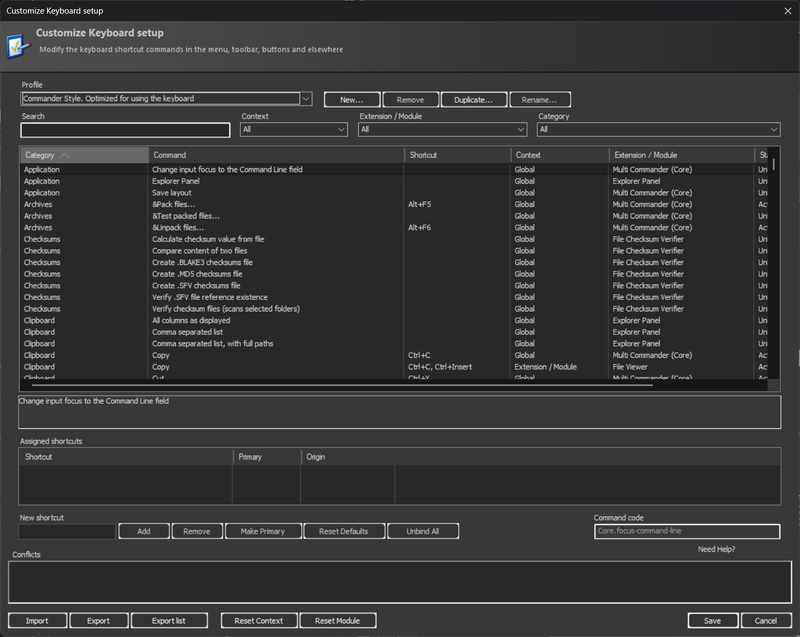The height and width of the screenshot is (637, 800).
Task: Select 'Create .SFV checksums file' row
Action: 394,286
